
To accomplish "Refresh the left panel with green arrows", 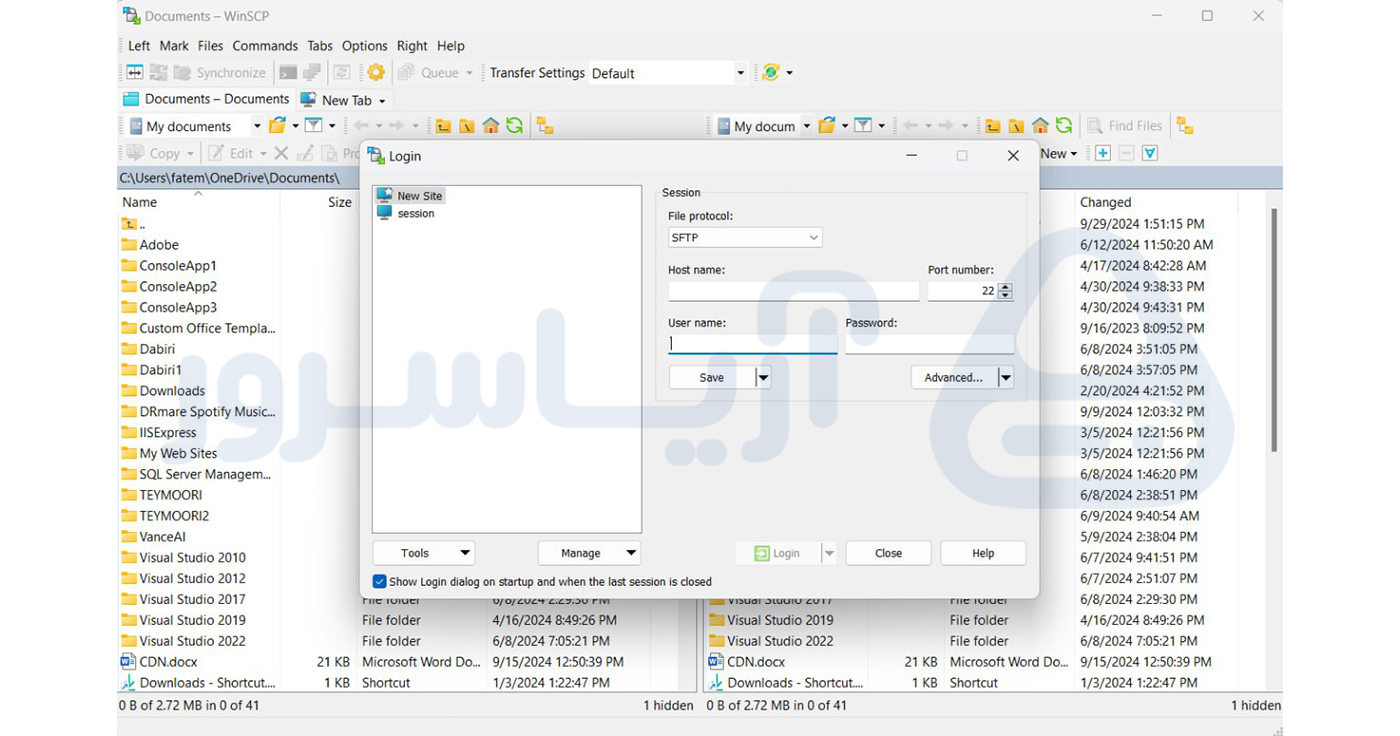I will [514, 125].
